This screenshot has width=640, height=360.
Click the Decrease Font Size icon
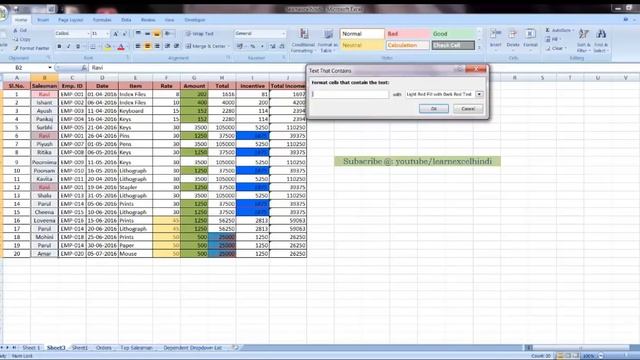pos(124,33)
